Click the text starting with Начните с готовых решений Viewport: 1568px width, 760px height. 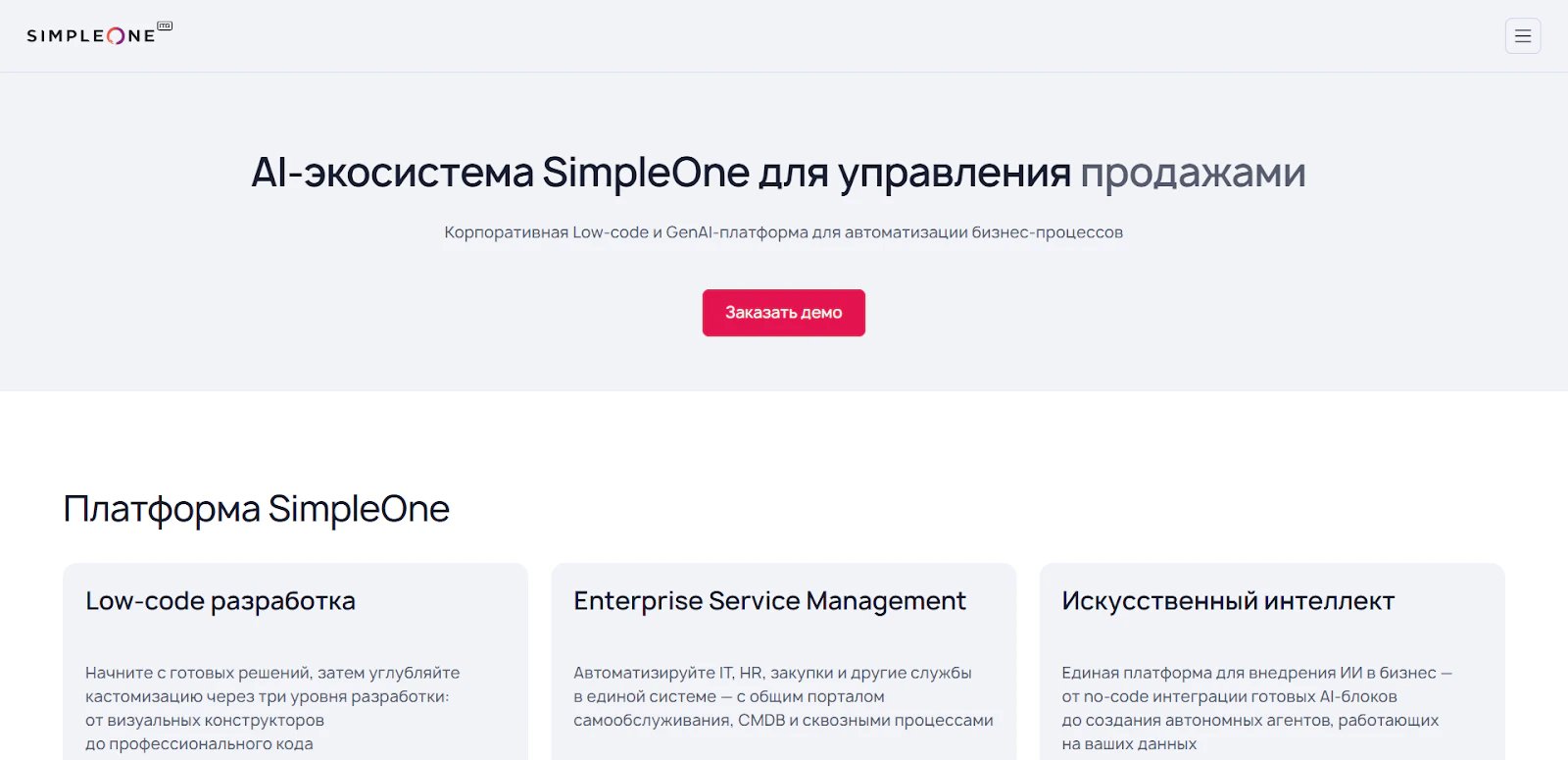(272, 708)
